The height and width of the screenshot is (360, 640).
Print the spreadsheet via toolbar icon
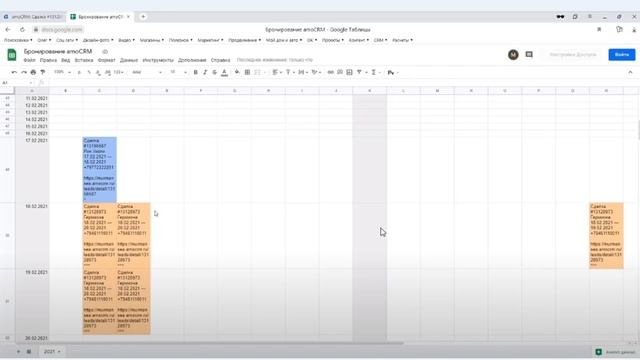[33, 72]
